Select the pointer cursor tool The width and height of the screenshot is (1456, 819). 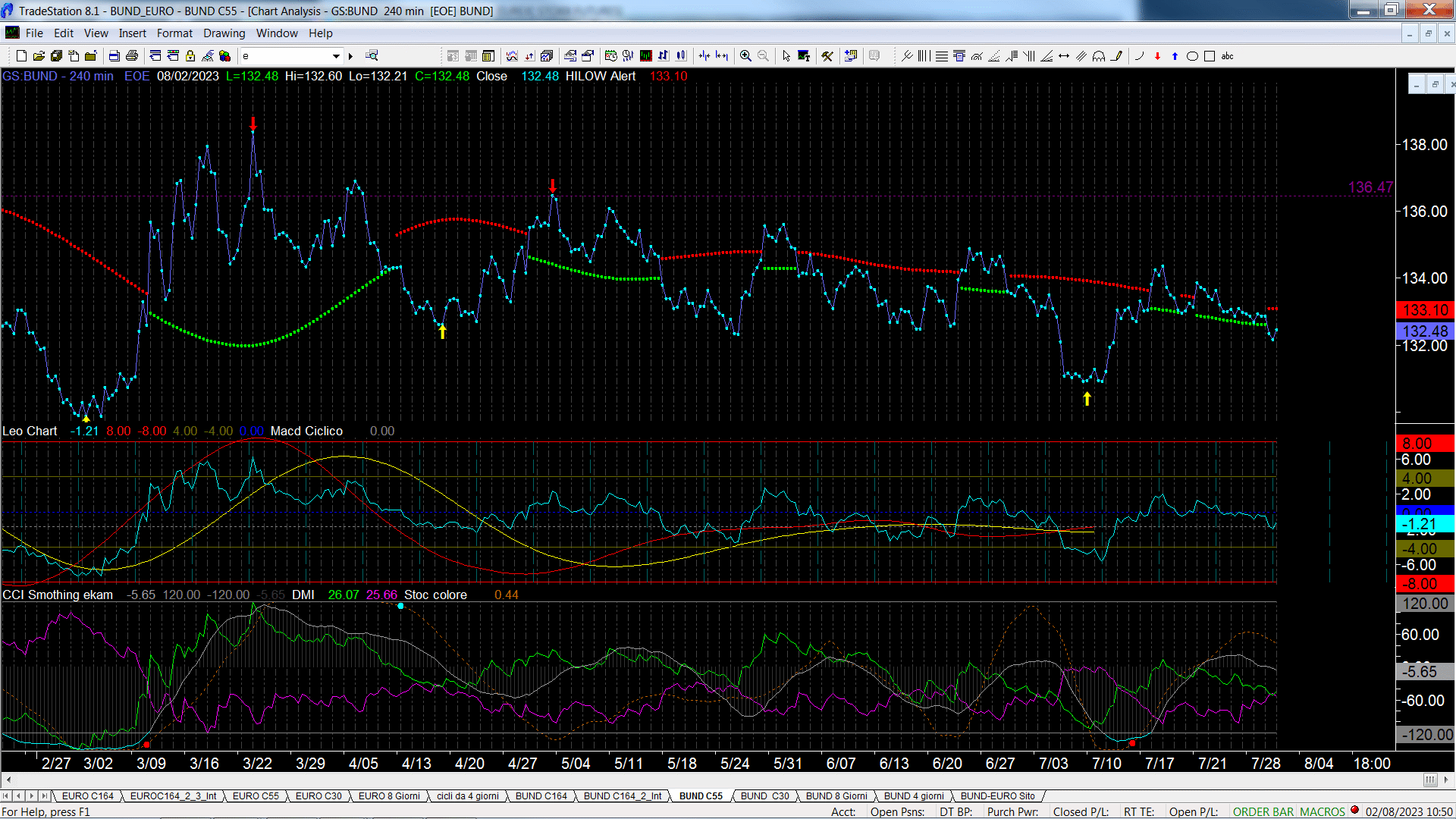pos(786,56)
